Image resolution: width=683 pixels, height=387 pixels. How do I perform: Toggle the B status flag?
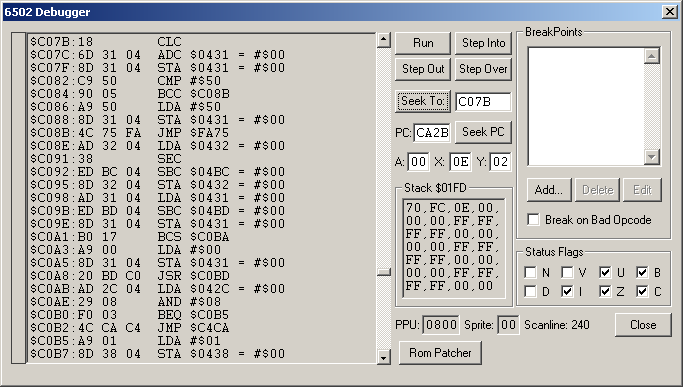642,273
